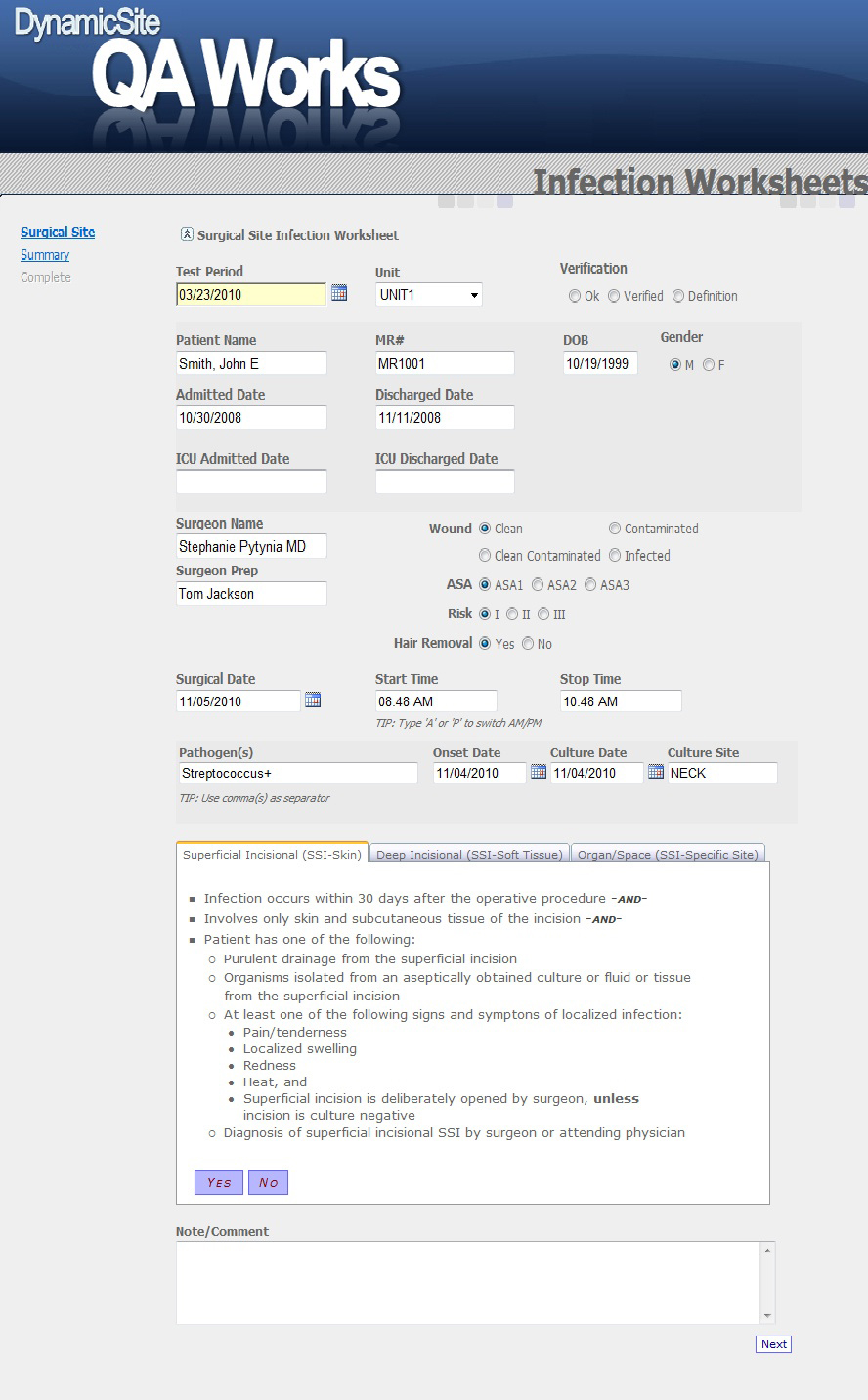Open the Organ/Space (SSI-Specific Site) tab

pyautogui.click(x=668, y=854)
